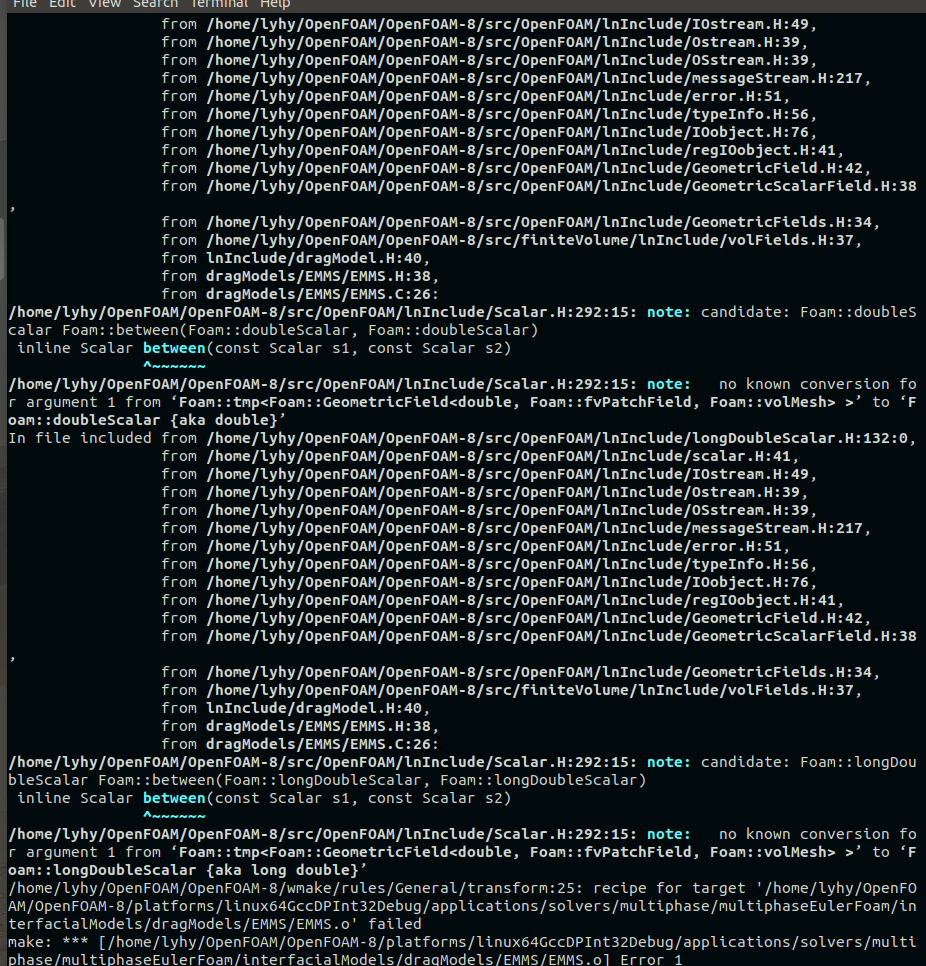Open the Help menu

(x=275, y=4)
